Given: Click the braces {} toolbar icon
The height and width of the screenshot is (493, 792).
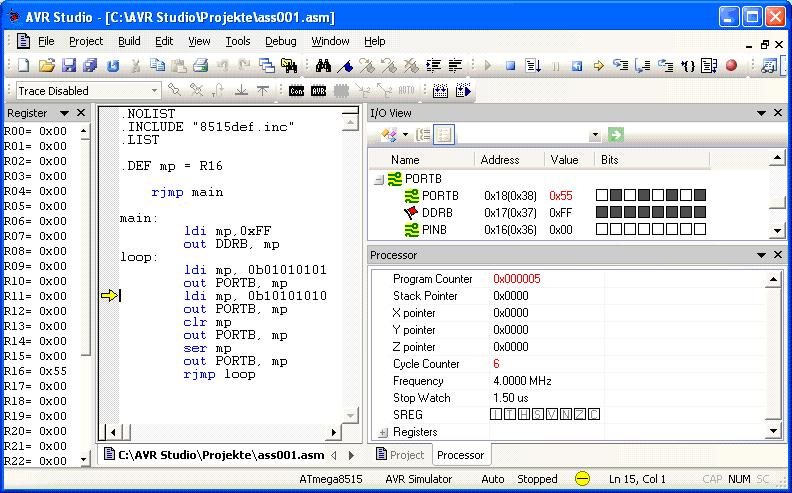Looking at the screenshot, I should pyautogui.click(x=688, y=65).
